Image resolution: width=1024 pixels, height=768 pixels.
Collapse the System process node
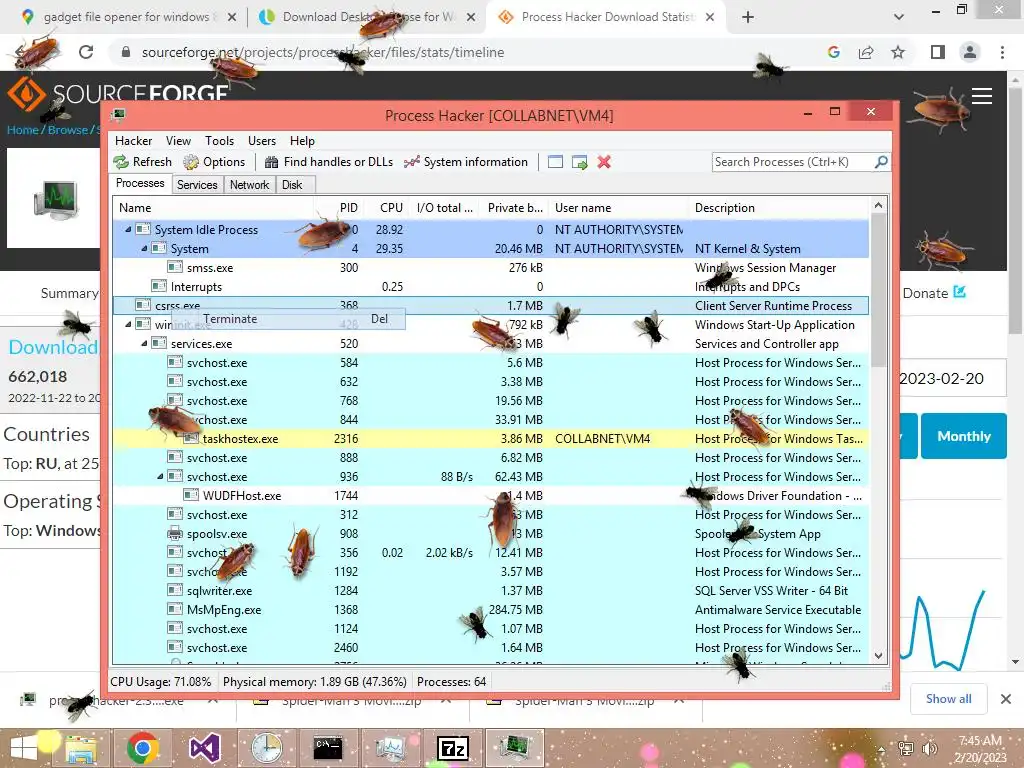click(144, 248)
